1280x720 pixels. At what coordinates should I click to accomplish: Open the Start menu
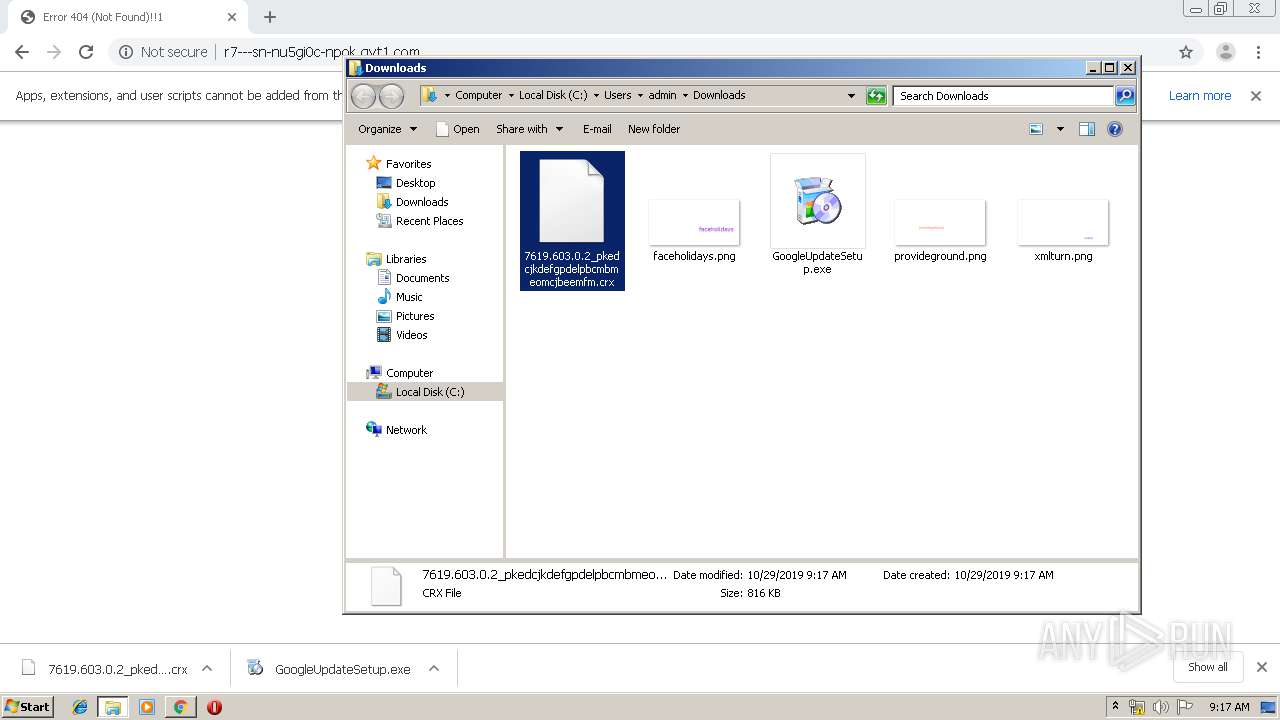tap(28, 707)
